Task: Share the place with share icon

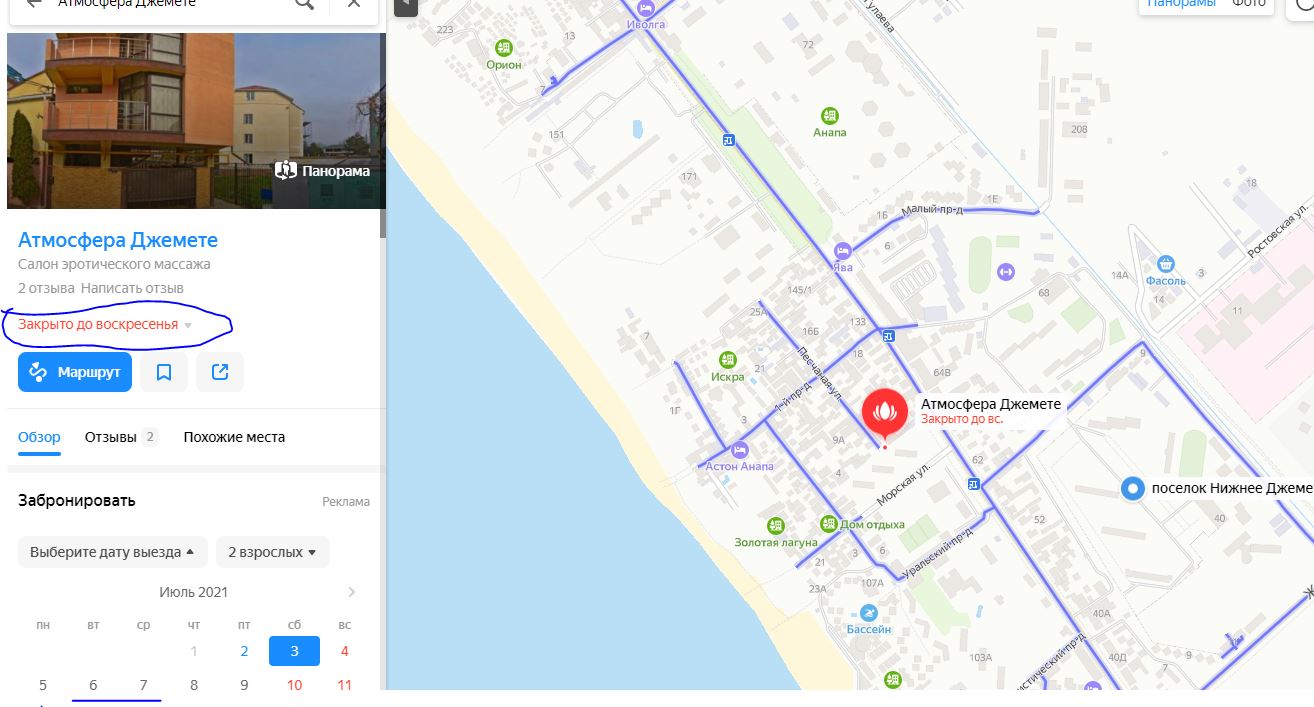Action: [220, 372]
